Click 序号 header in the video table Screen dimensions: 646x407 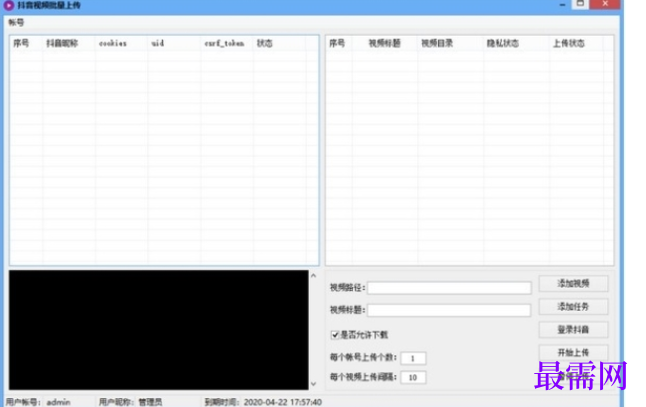[339, 43]
